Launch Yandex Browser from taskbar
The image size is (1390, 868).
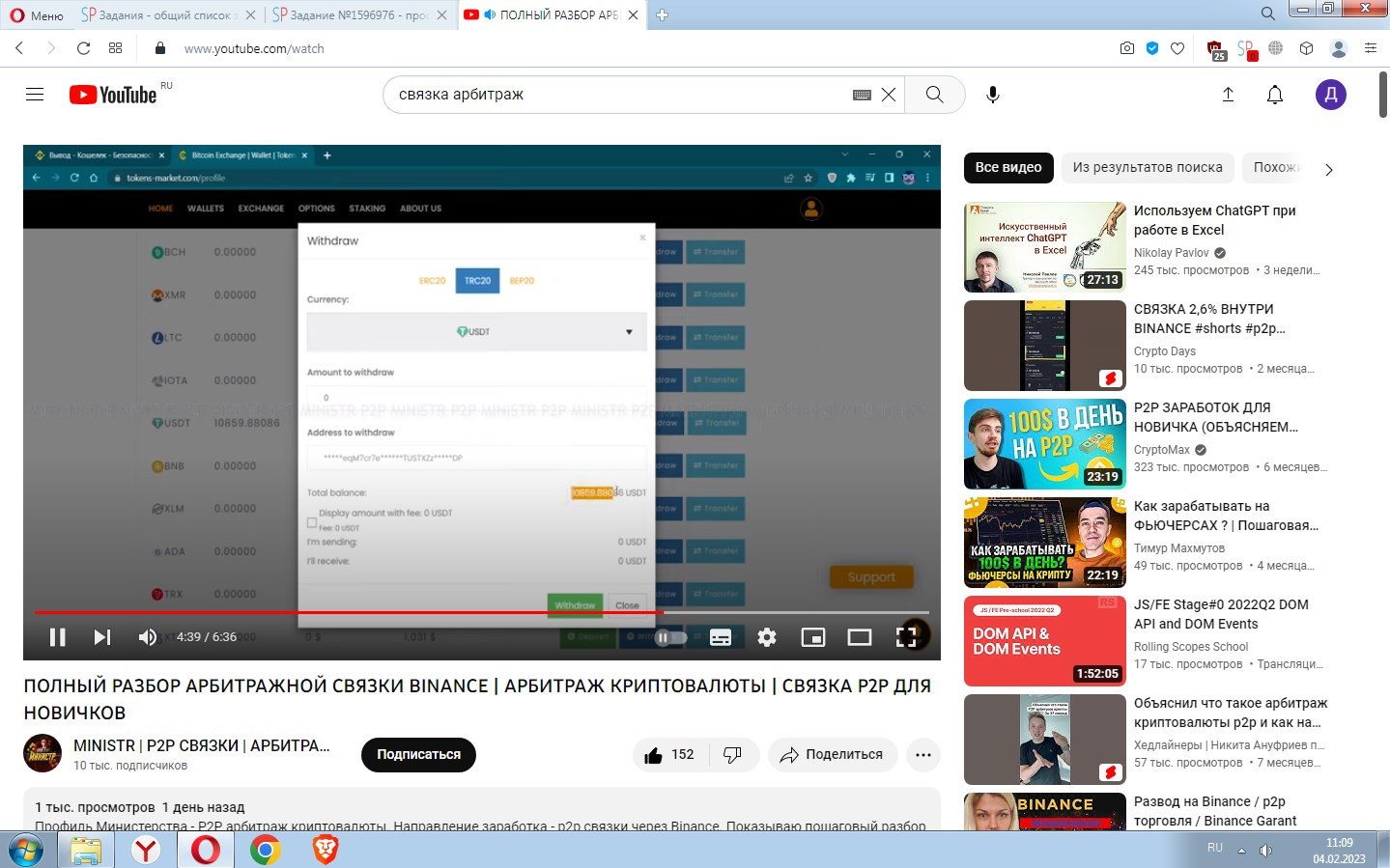pyautogui.click(x=145, y=850)
